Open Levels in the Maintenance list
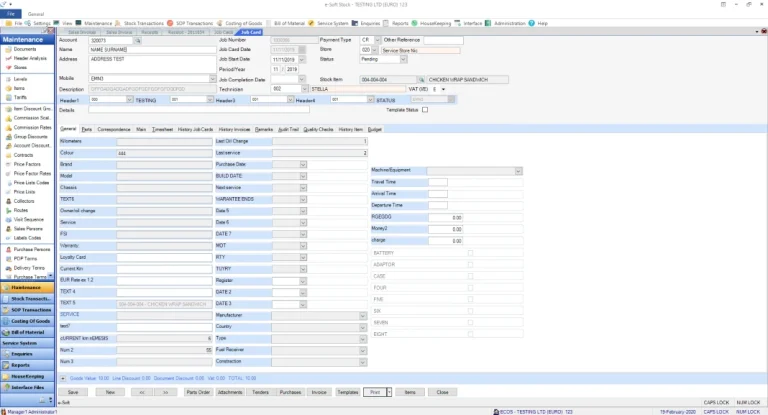Viewport: 768px width, 415px height. (20, 79)
